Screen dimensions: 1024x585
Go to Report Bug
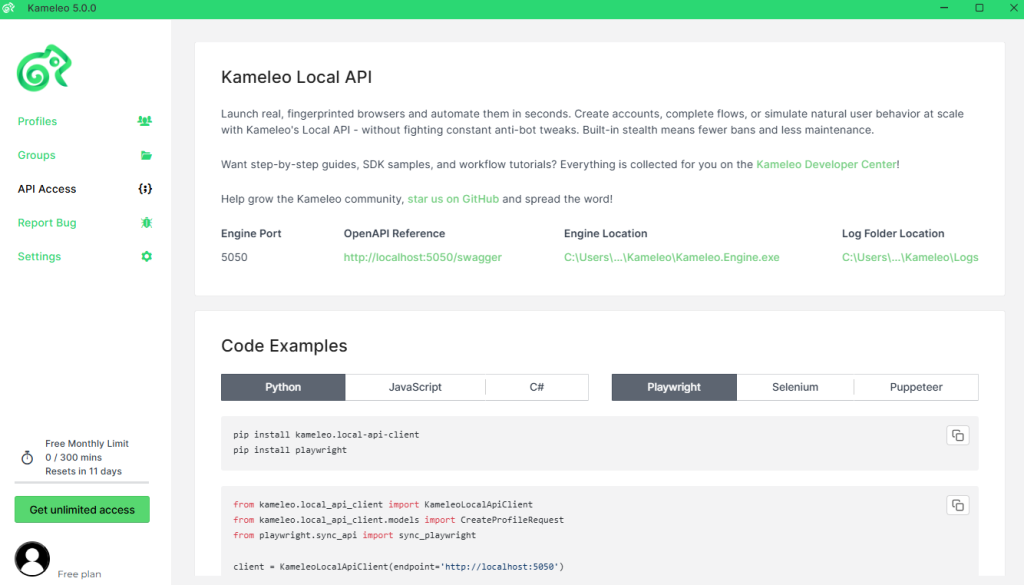[x=47, y=223]
